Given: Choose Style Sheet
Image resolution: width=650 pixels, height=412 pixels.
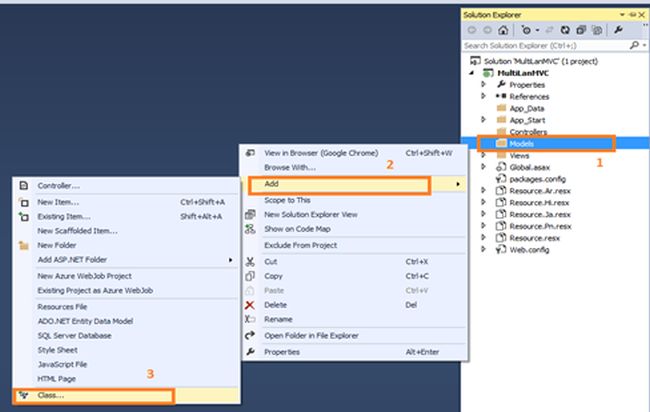Looking at the screenshot, I should pyautogui.click(x=126, y=350).
